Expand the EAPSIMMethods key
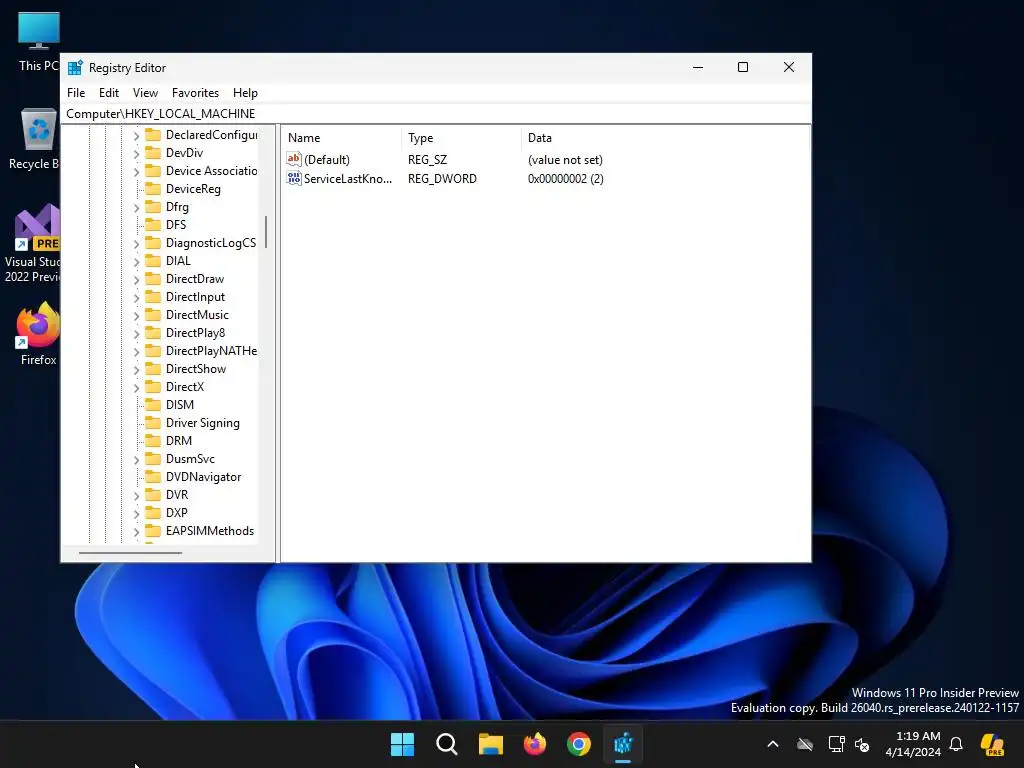Viewport: 1024px width, 768px height. coord(136,532)
